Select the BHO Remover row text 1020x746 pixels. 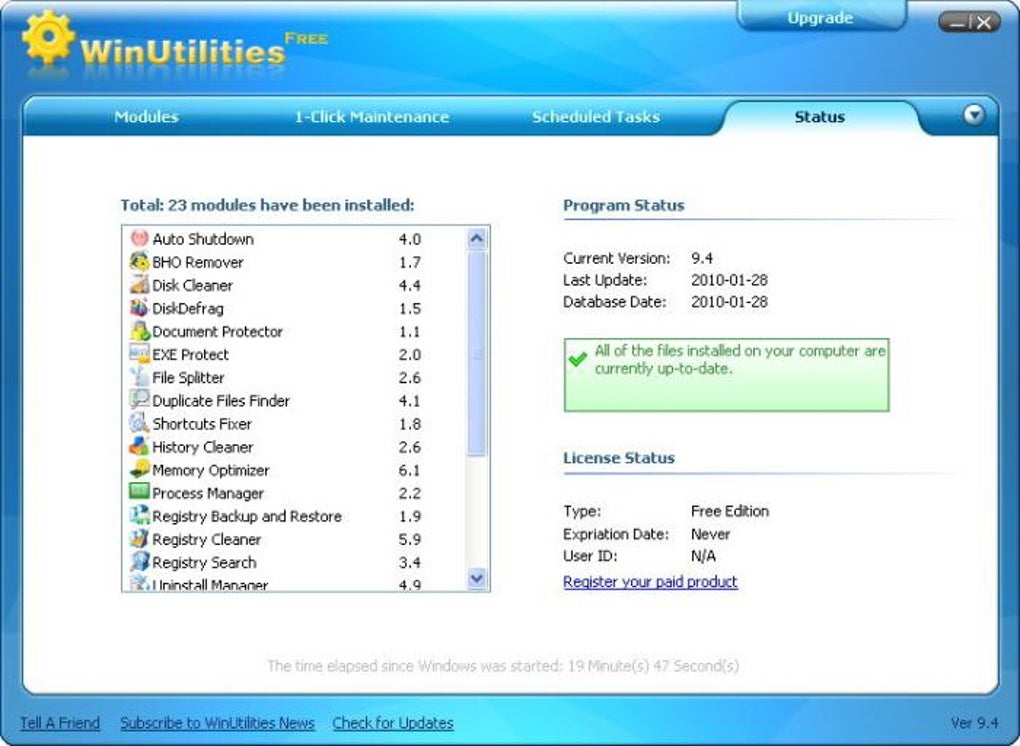click(198, 262)
